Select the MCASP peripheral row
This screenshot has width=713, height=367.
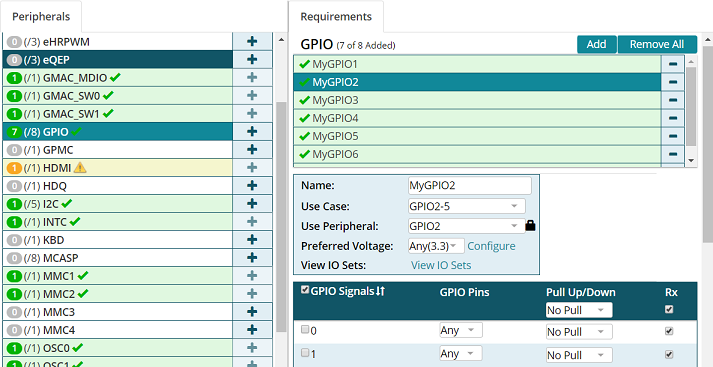pos(117,258)
